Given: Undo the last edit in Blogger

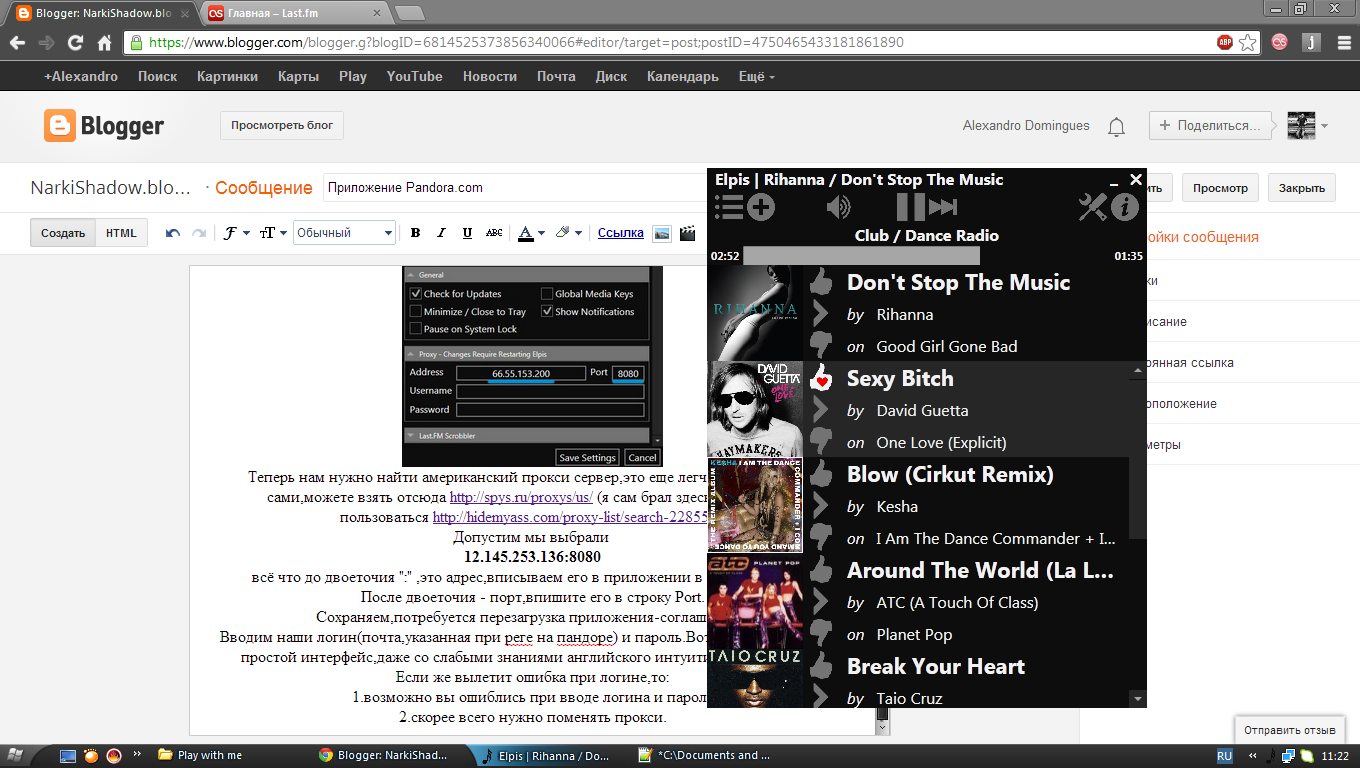Looking at the screenshot, I should pyautogui.click(x=173, y=233).
